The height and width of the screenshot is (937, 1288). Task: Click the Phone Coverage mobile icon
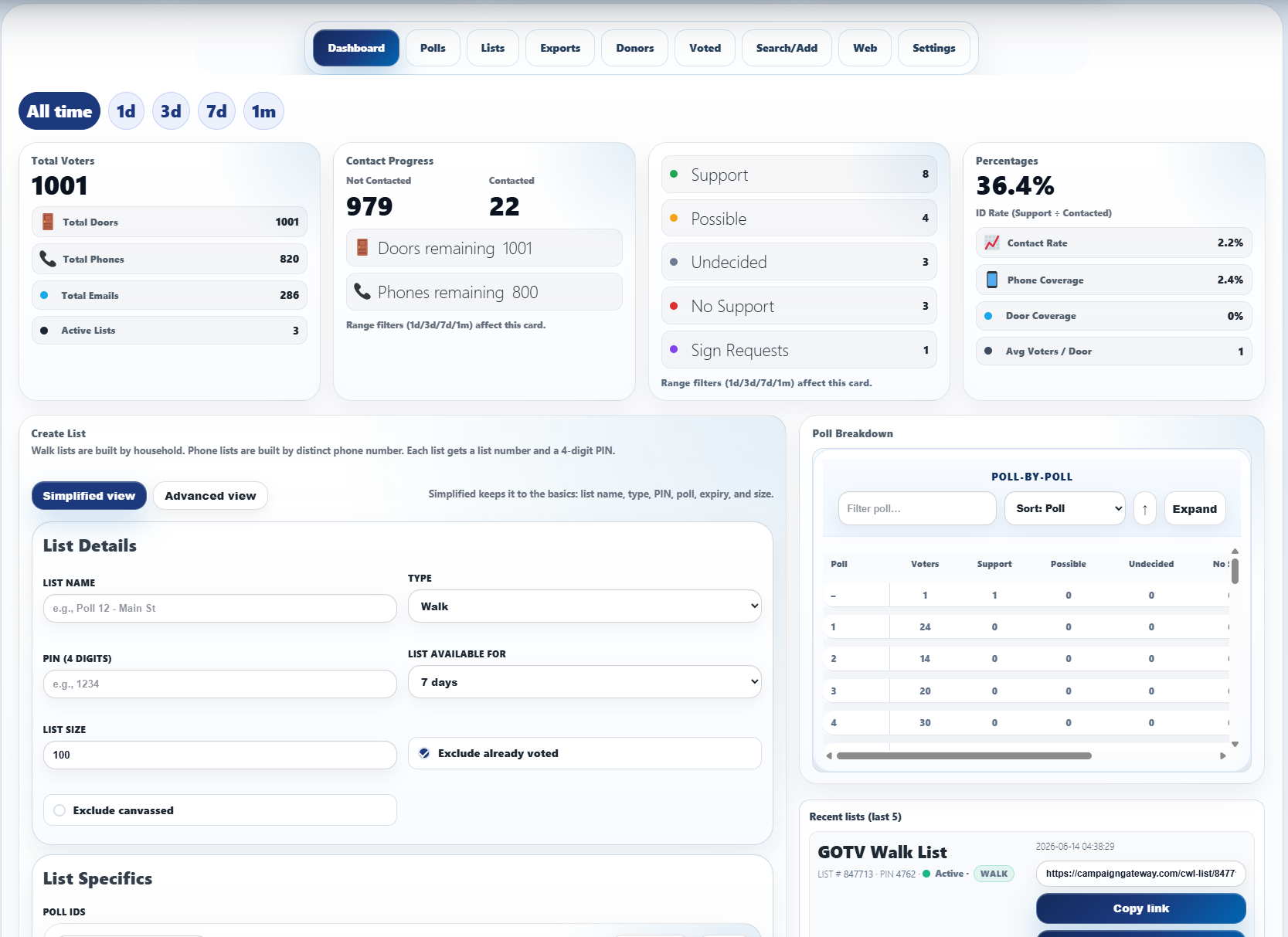tap(992, 280)
